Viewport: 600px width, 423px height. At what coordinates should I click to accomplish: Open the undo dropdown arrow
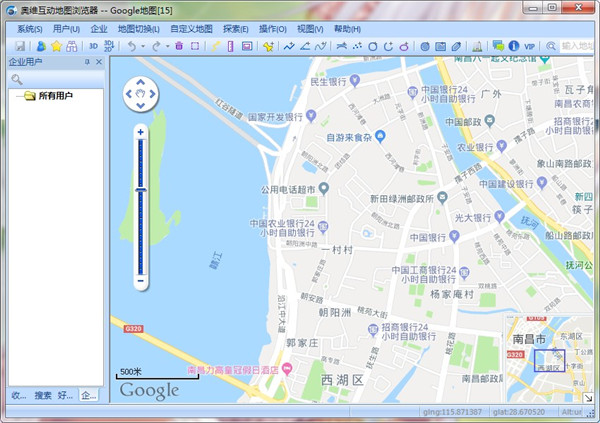click(143, 46)
